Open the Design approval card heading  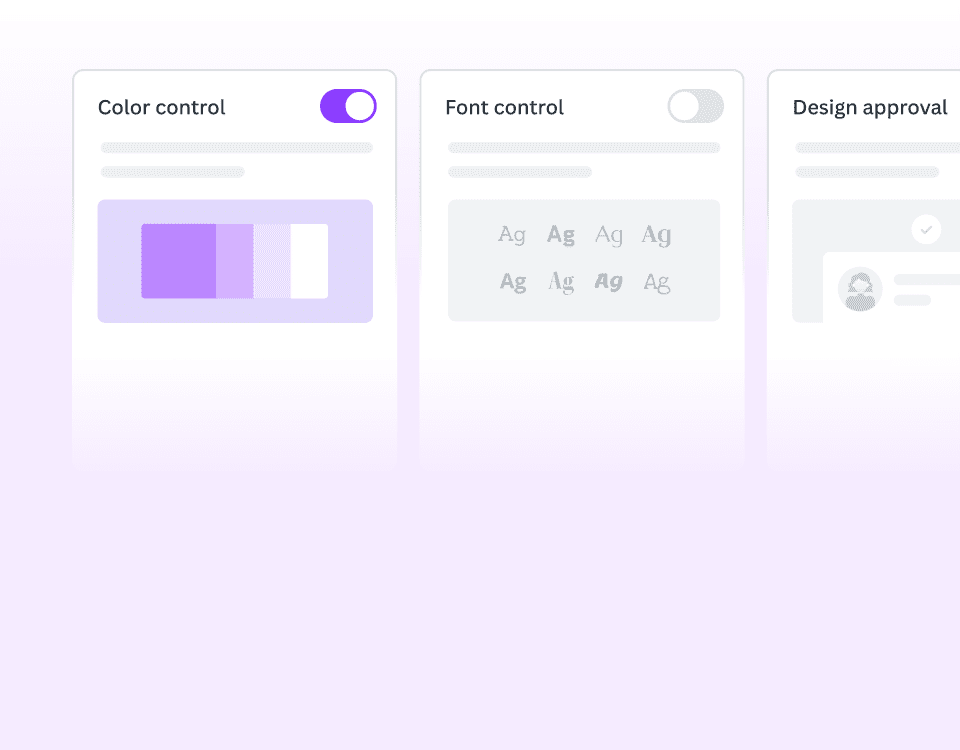(870, 107)
